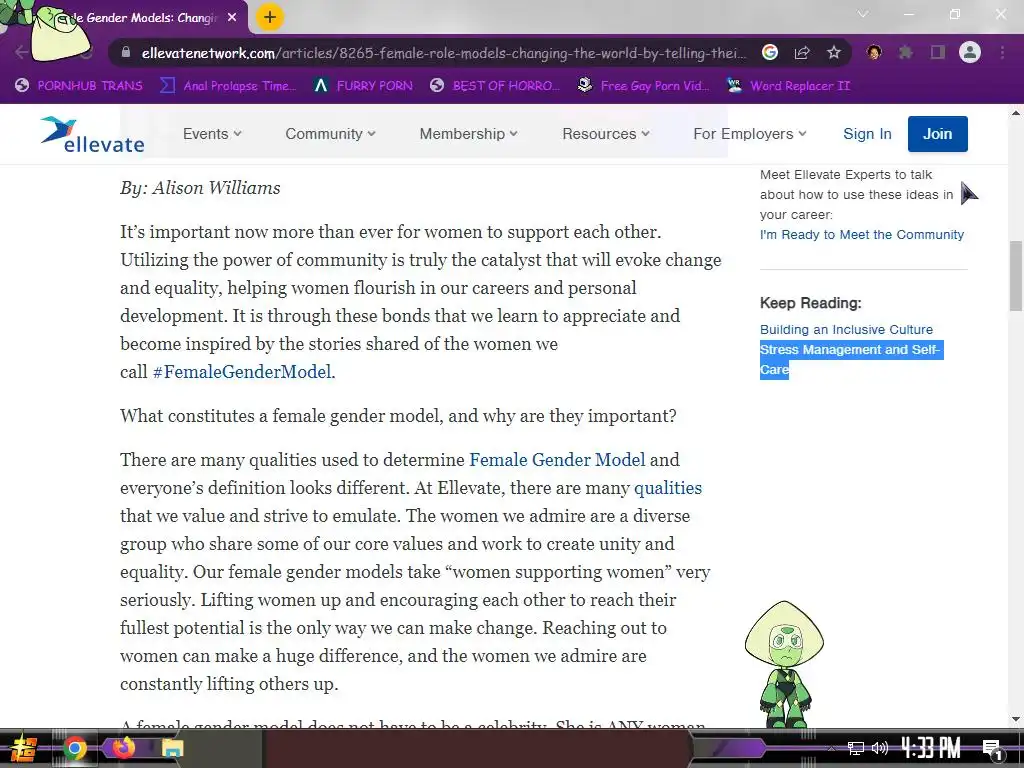1024x768 pixels.
Task: Open I'm Ready to Meet the Community link
Action: 862,234
